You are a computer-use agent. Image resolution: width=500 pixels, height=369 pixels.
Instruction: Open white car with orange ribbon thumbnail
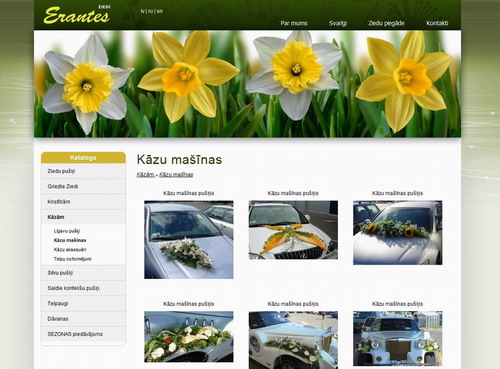coord(293,230)
